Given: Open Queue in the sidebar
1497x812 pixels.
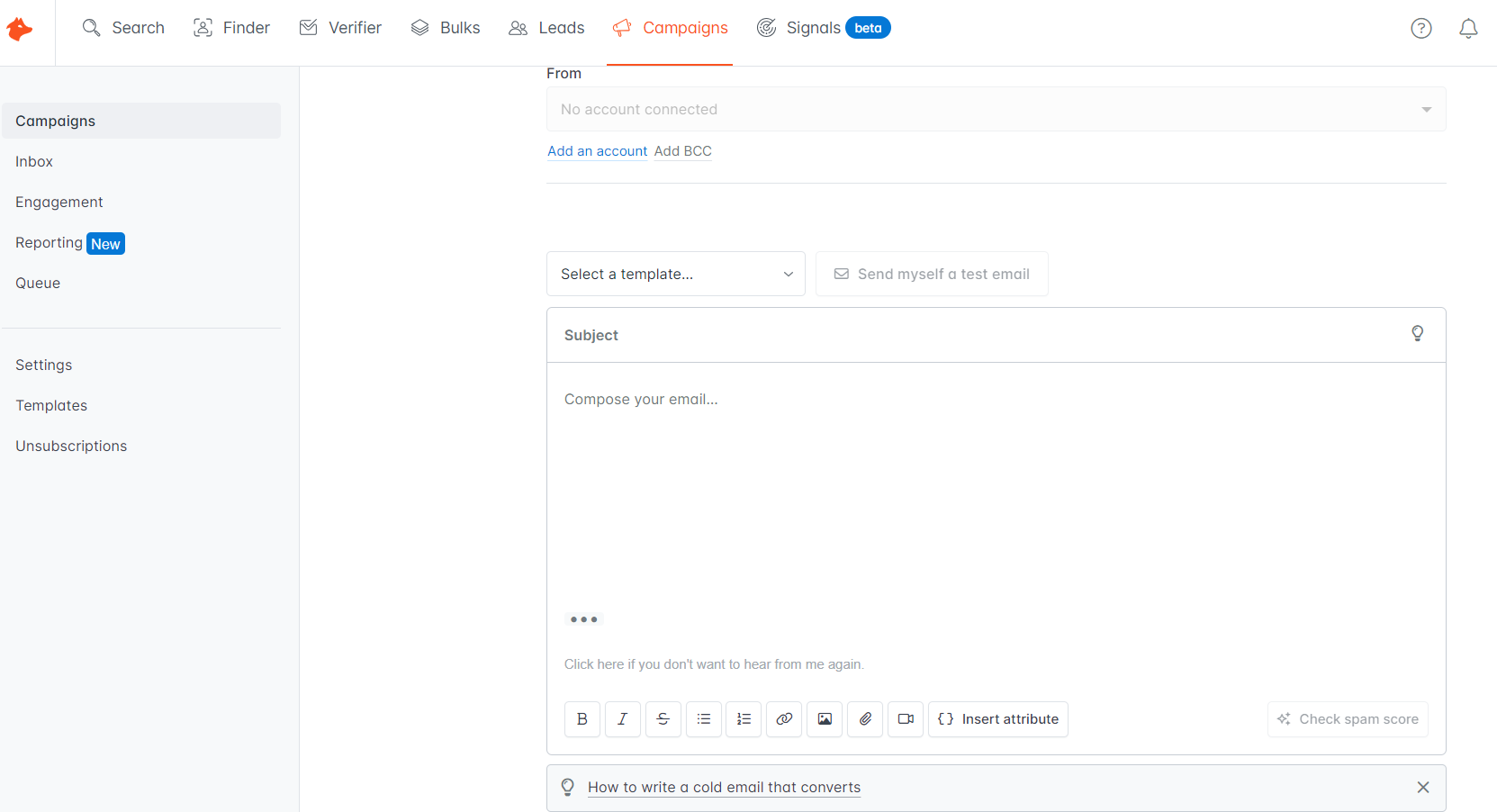Looking at the screenshot, I should [x=38, y=284].
